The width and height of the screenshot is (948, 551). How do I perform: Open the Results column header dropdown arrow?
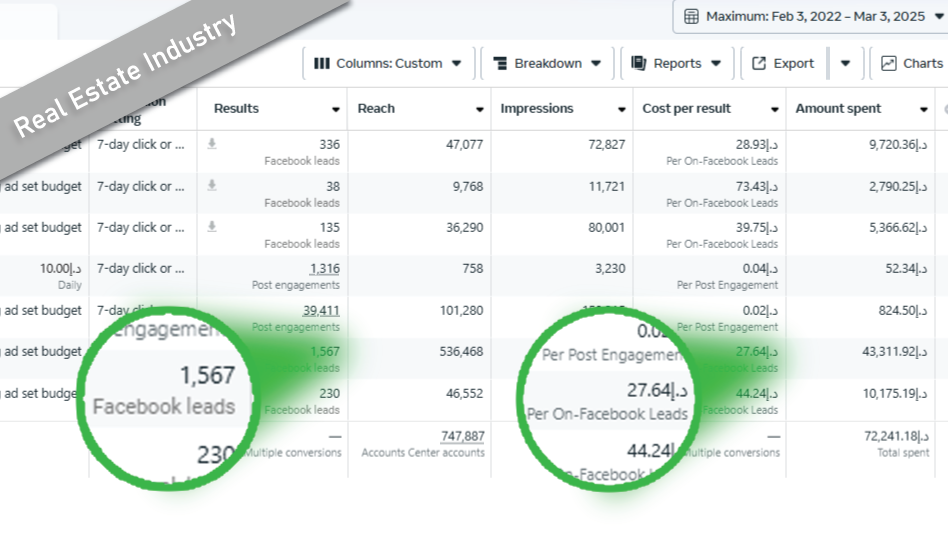[x=335, y=109]
